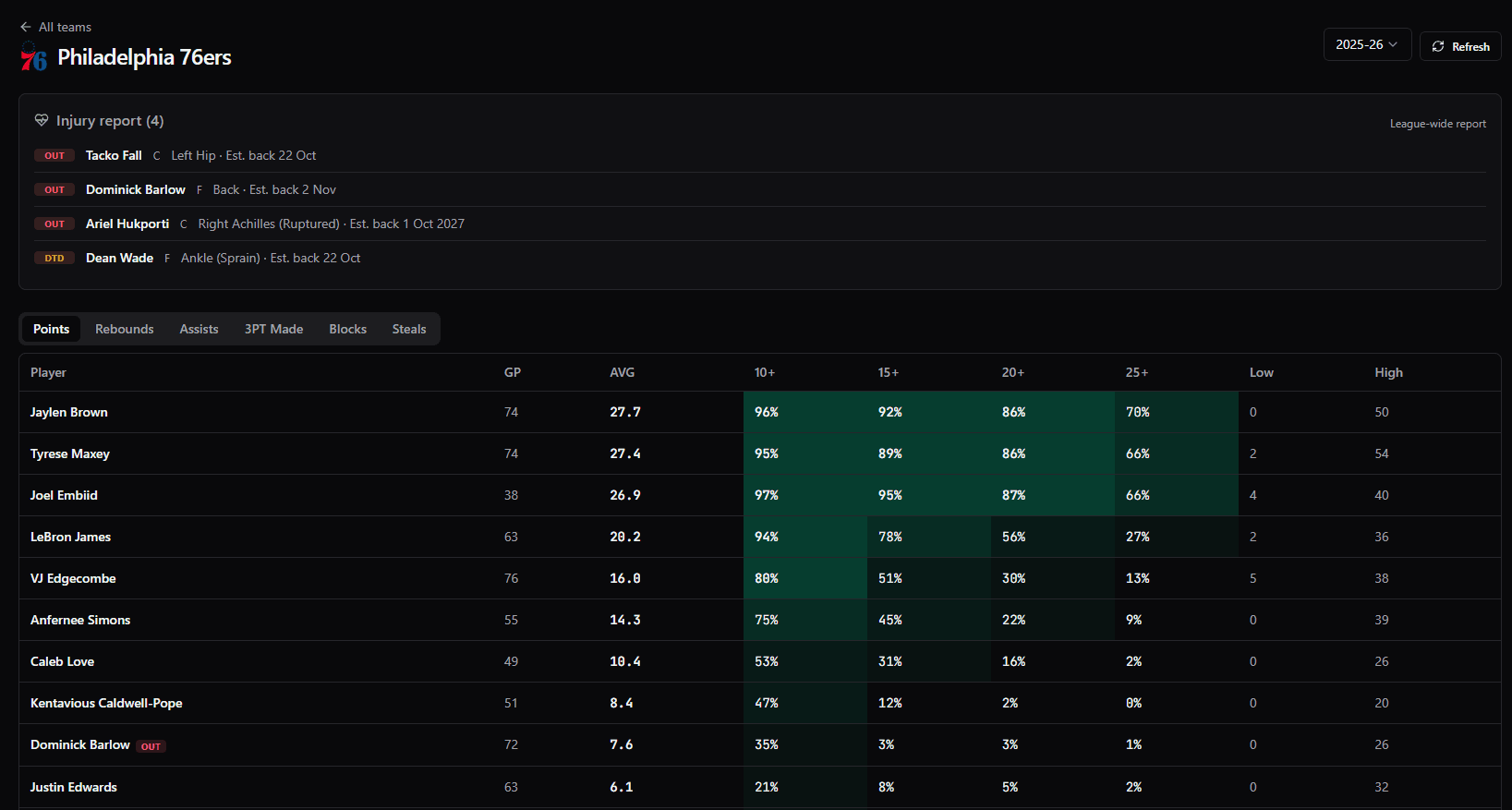Select Ariel Hukporti in injury report
This screenshot has width=1512, height=810.
(127, 224)
